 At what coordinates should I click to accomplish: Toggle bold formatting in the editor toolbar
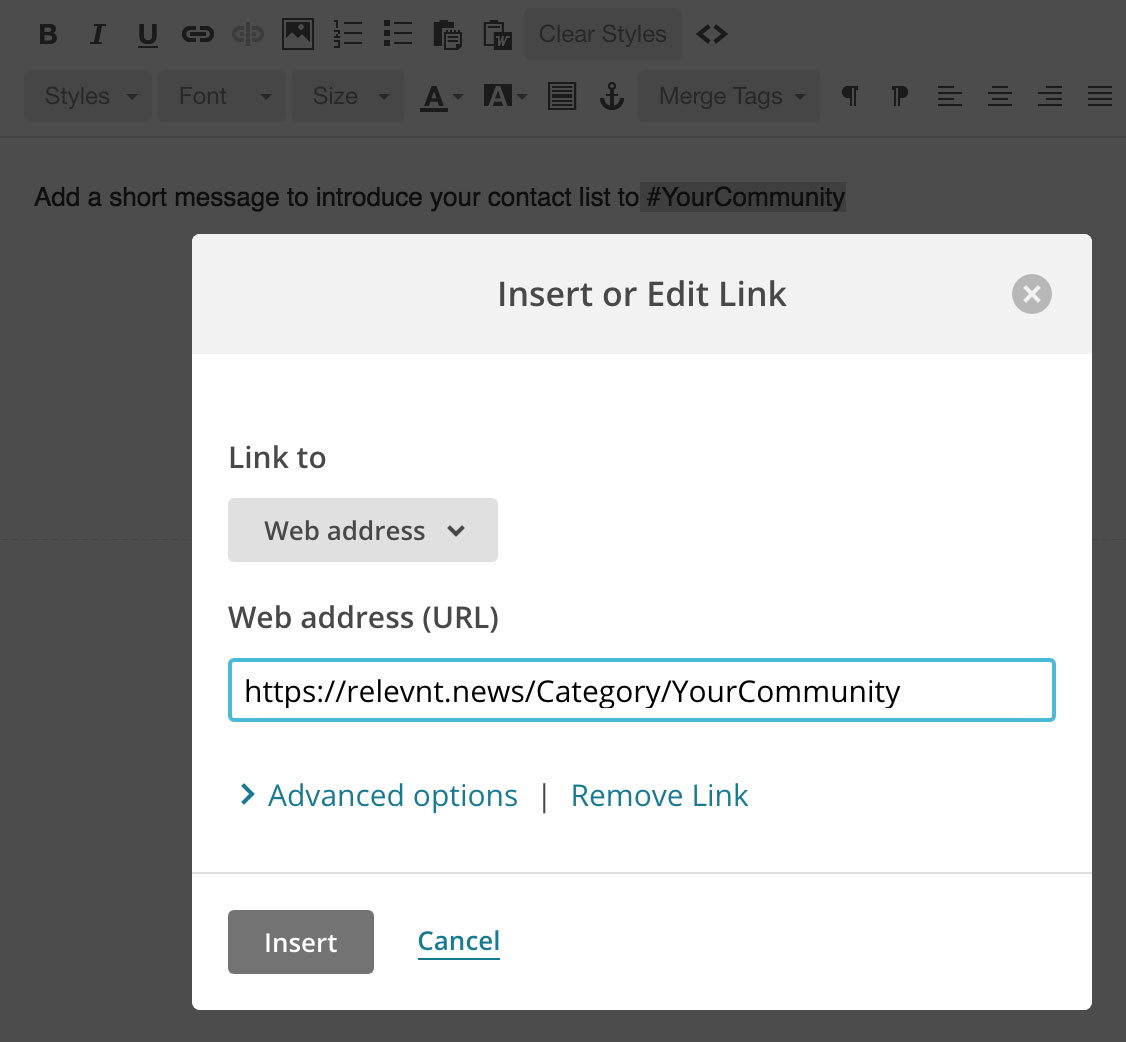tap(47, 34)
